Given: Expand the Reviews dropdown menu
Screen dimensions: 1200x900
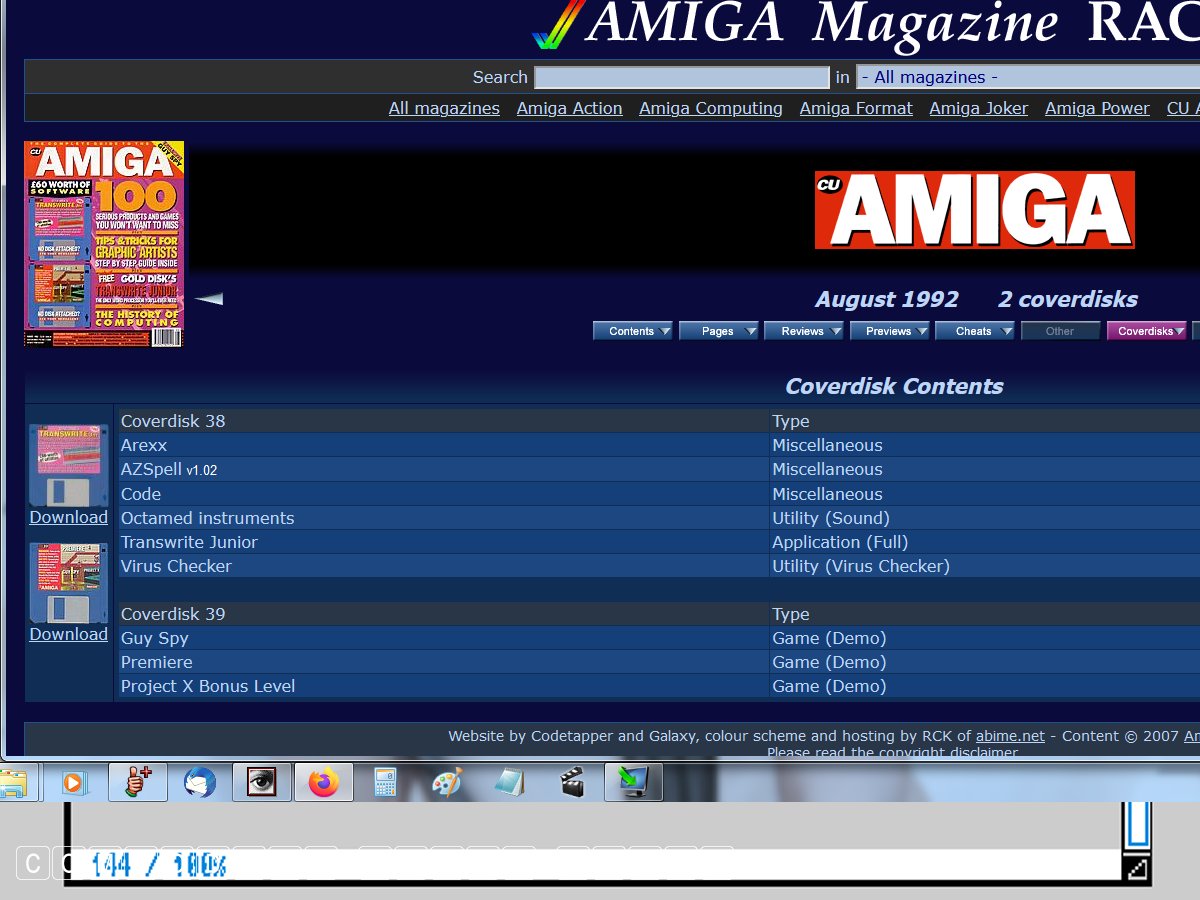Looking at the screenshot, I should [804, 331].
